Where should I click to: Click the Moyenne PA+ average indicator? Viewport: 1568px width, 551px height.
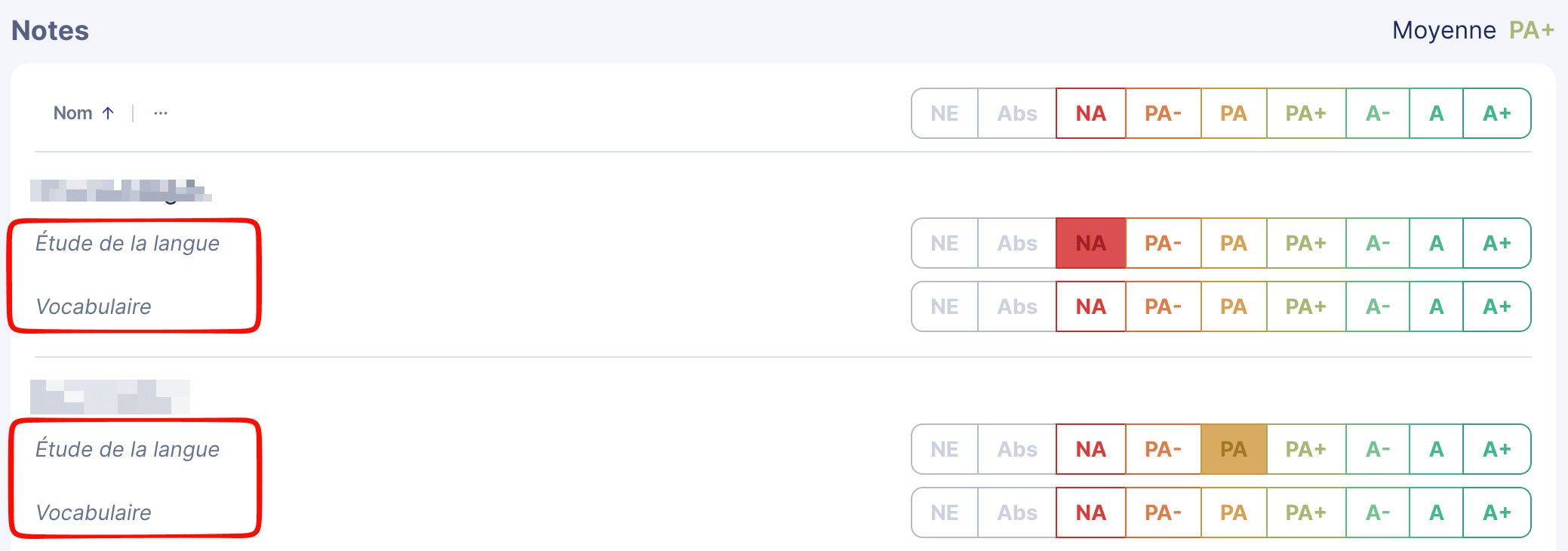(x=1531, y=30)
